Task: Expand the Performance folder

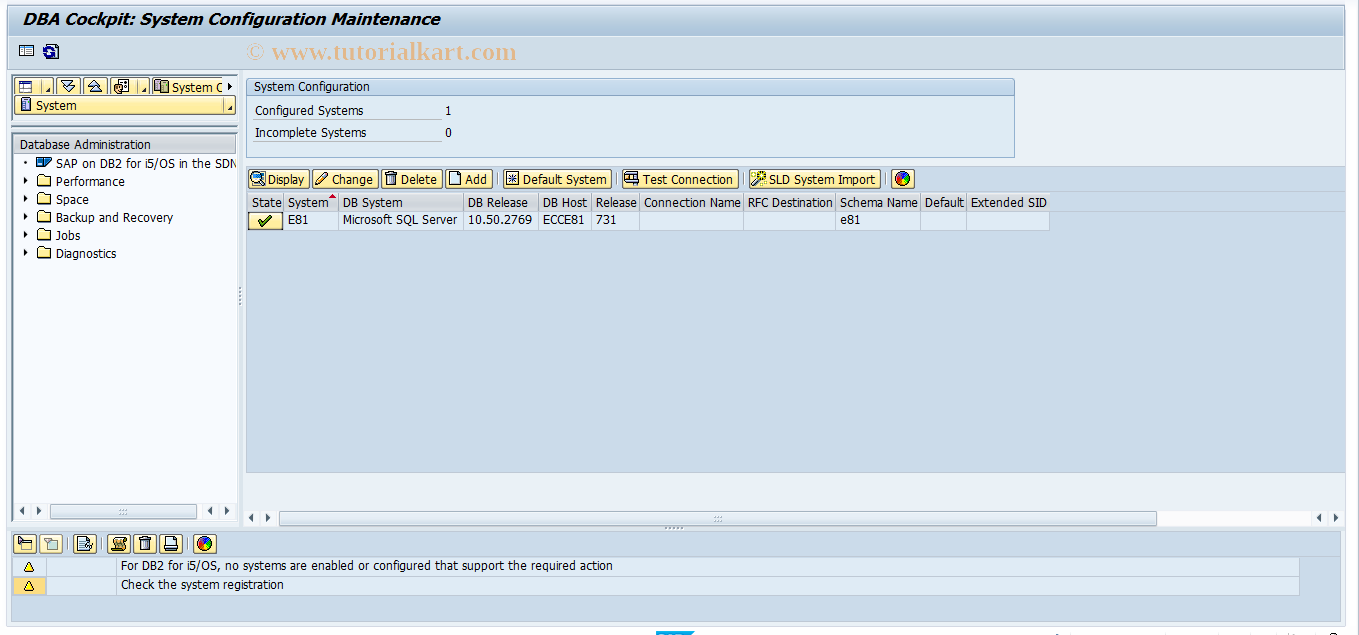Action: point(26,181)
